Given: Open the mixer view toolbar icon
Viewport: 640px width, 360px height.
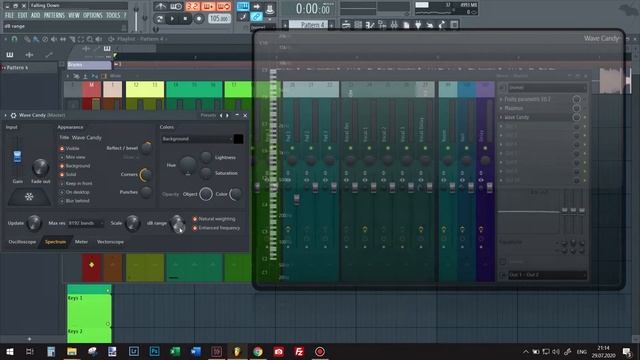Looking at the screenshot, I should coord(394,25).
